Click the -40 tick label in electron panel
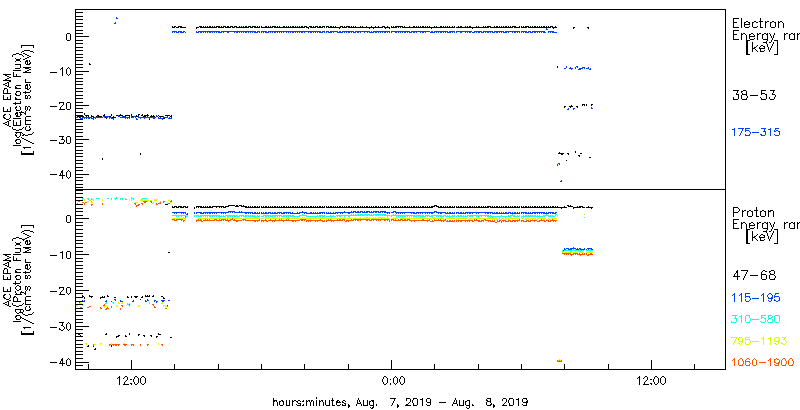 [x=60, y=175]
